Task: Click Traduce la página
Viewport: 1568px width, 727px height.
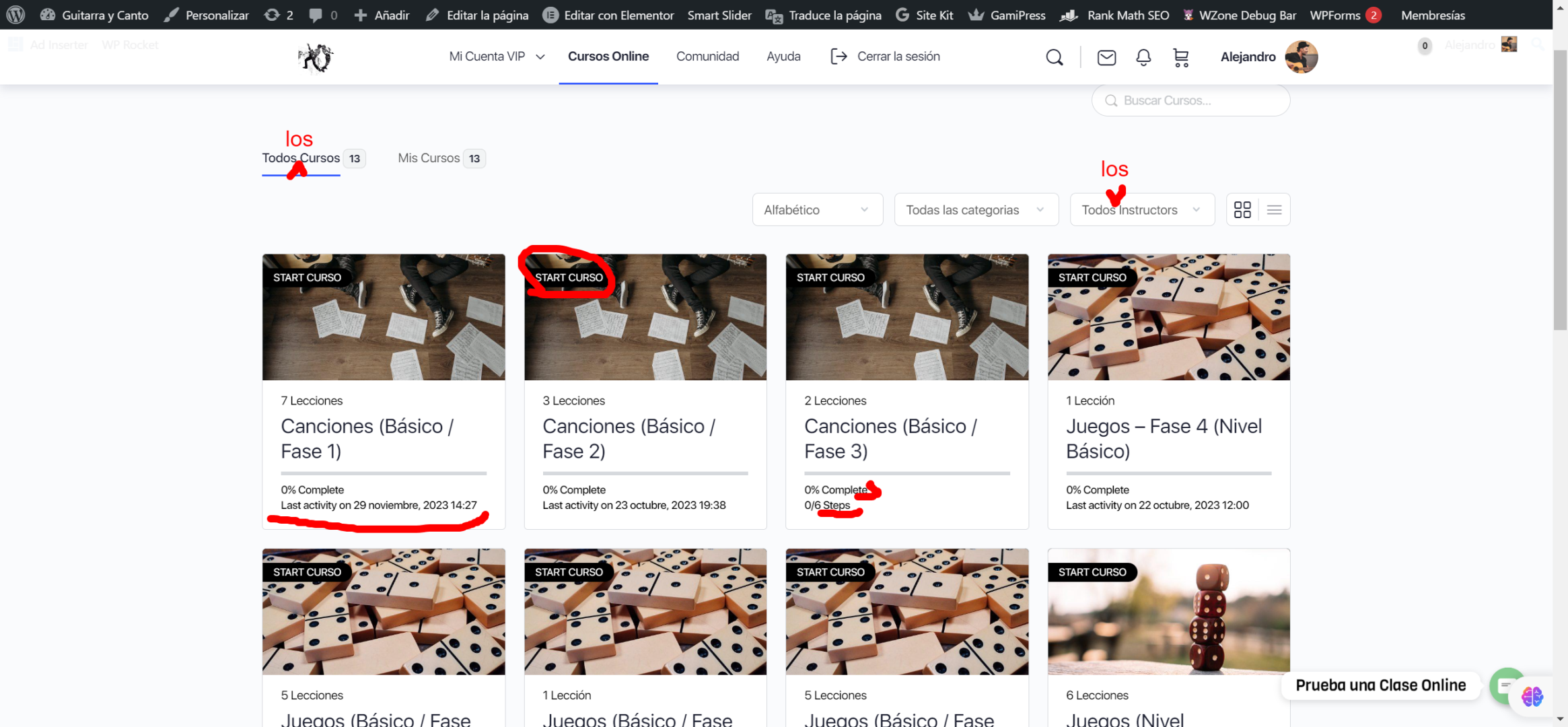Action: pos(823,15)
